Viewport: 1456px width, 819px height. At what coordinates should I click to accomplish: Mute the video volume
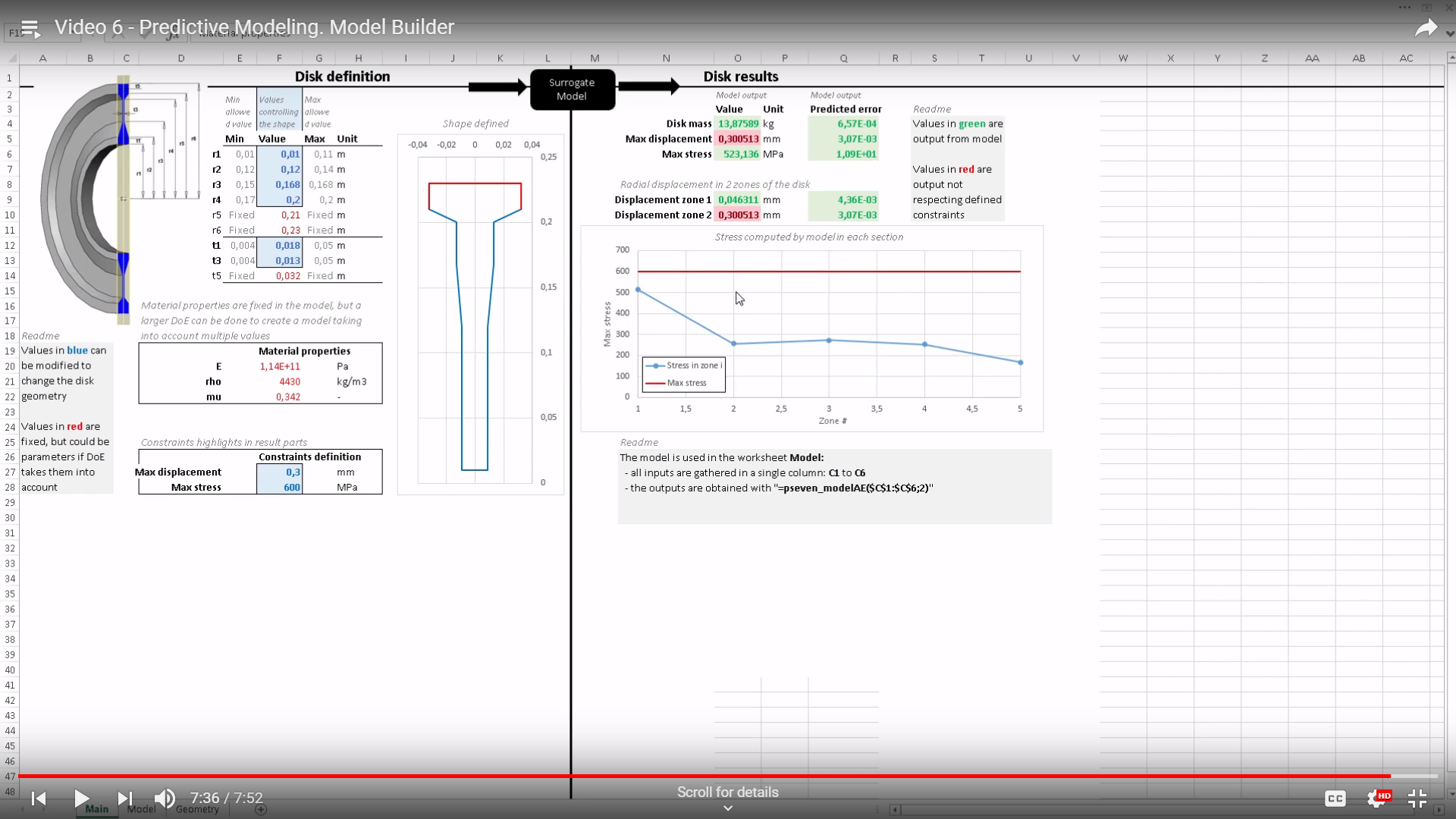pyautogui.click(x=165, y=798)
